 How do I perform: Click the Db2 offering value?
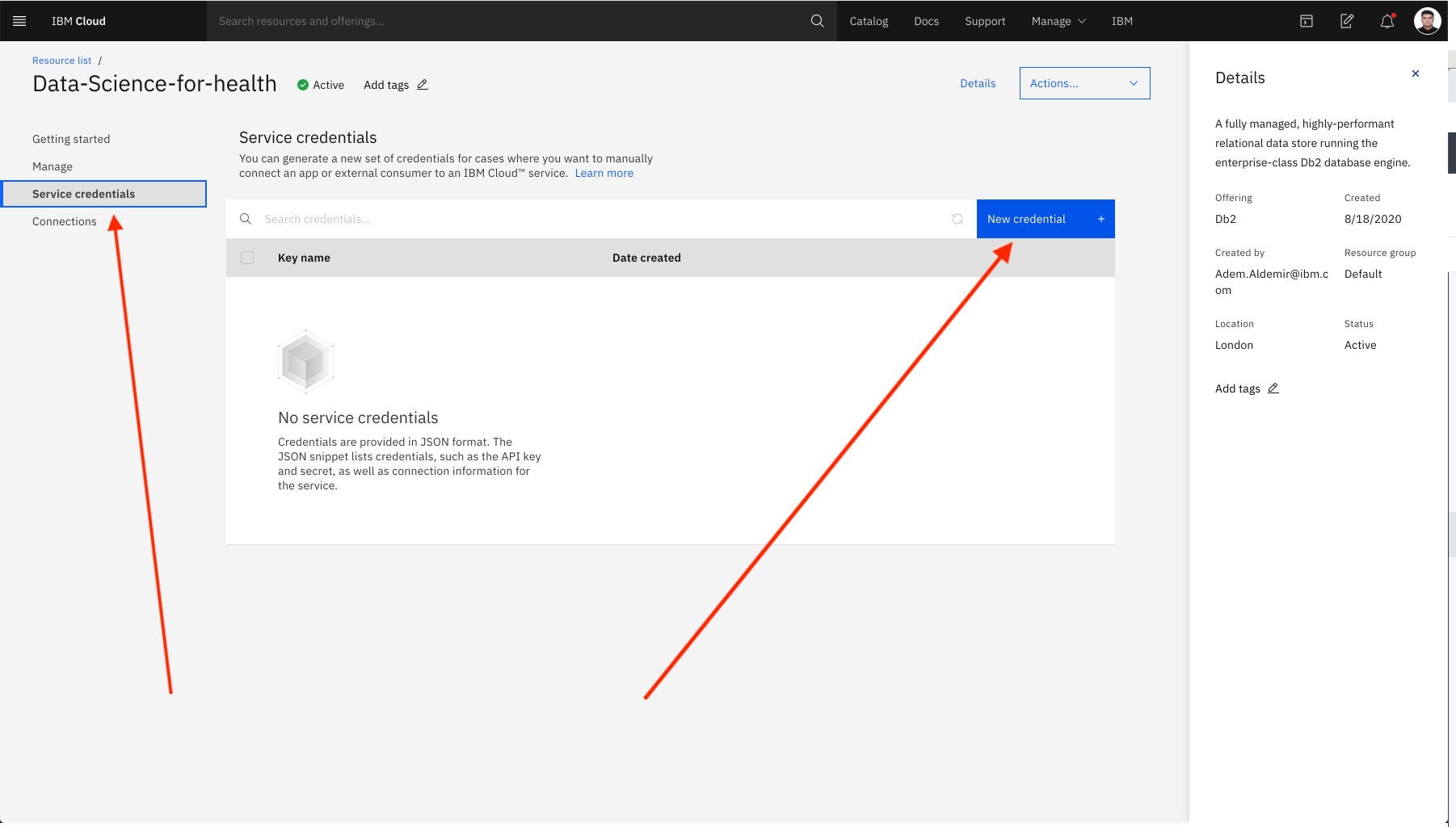[1226, 219]
